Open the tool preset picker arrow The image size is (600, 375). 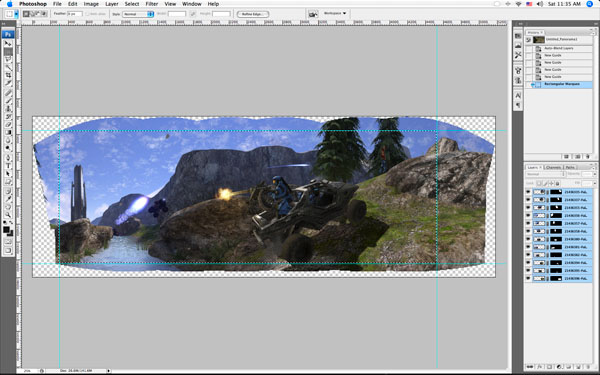point(16,14)
